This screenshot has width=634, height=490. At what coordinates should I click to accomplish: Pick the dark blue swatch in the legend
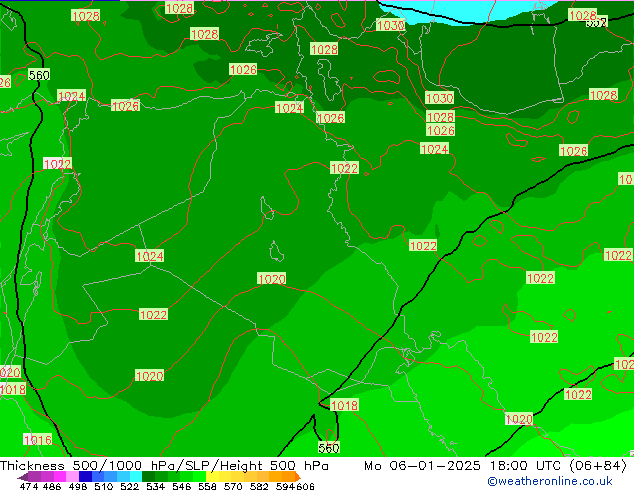tap(85, 476)
